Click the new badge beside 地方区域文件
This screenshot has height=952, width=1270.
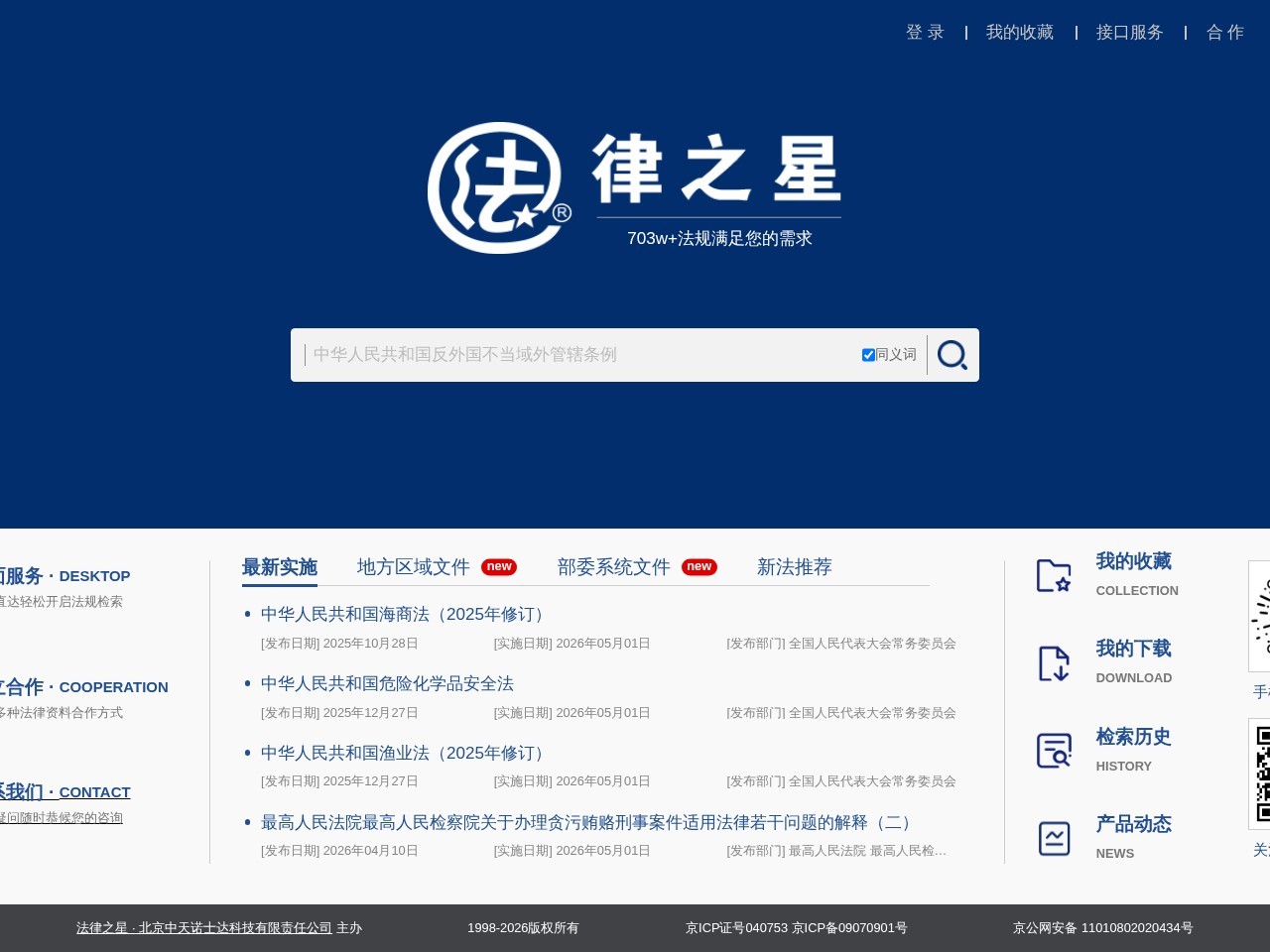click(x=499, y=567)
